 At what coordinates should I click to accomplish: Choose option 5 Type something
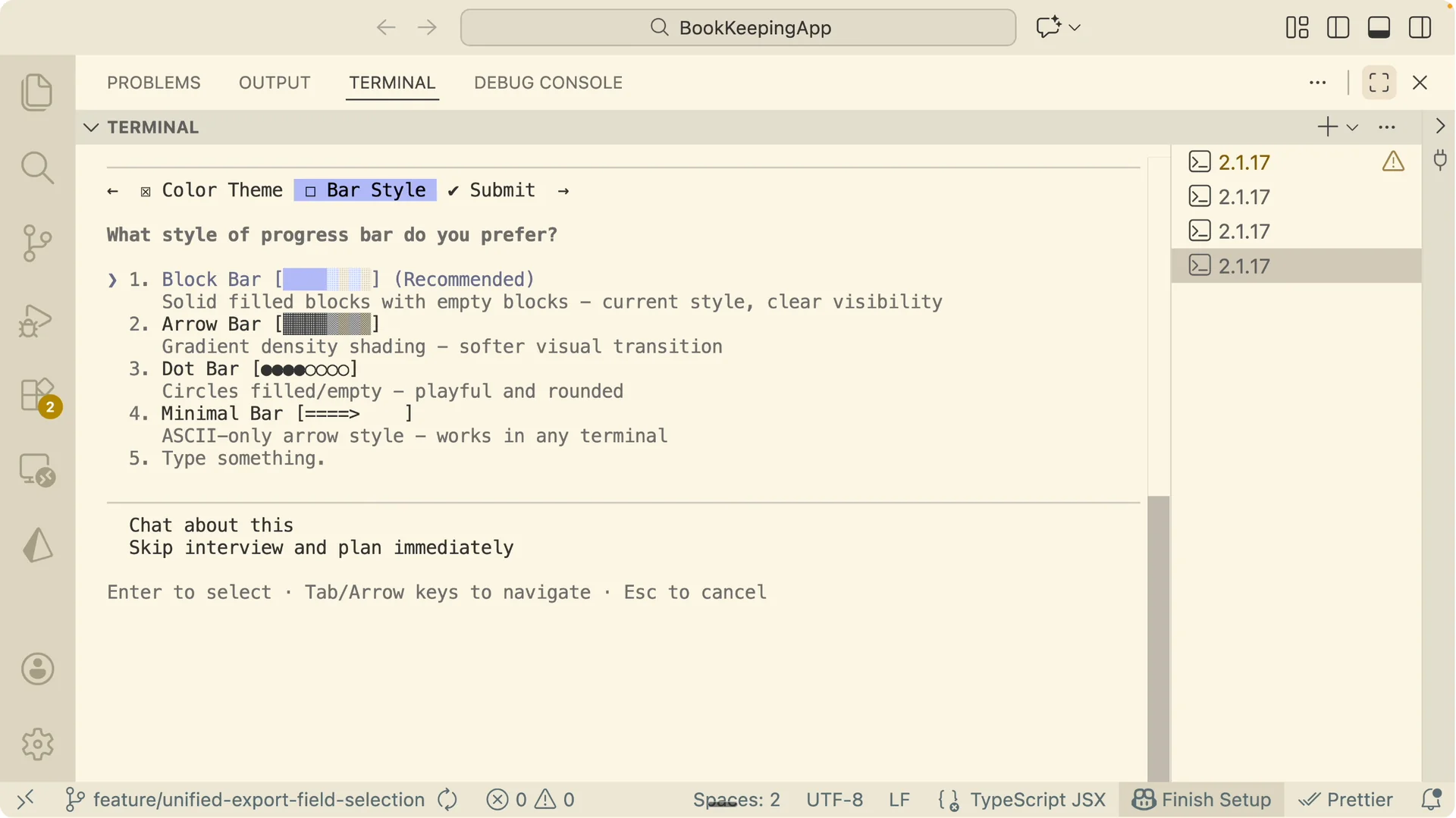click(x=227, y=459)
